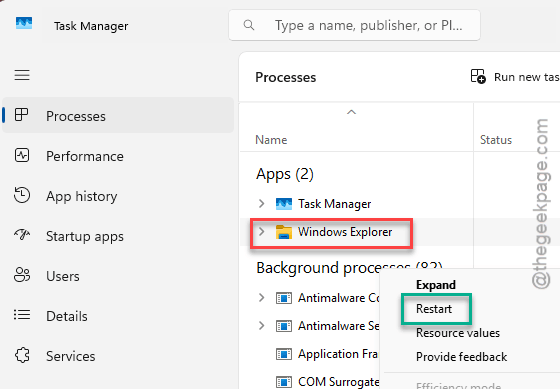Click the Task Manager app logo icon
560x389 pixels.
point(24,24)
